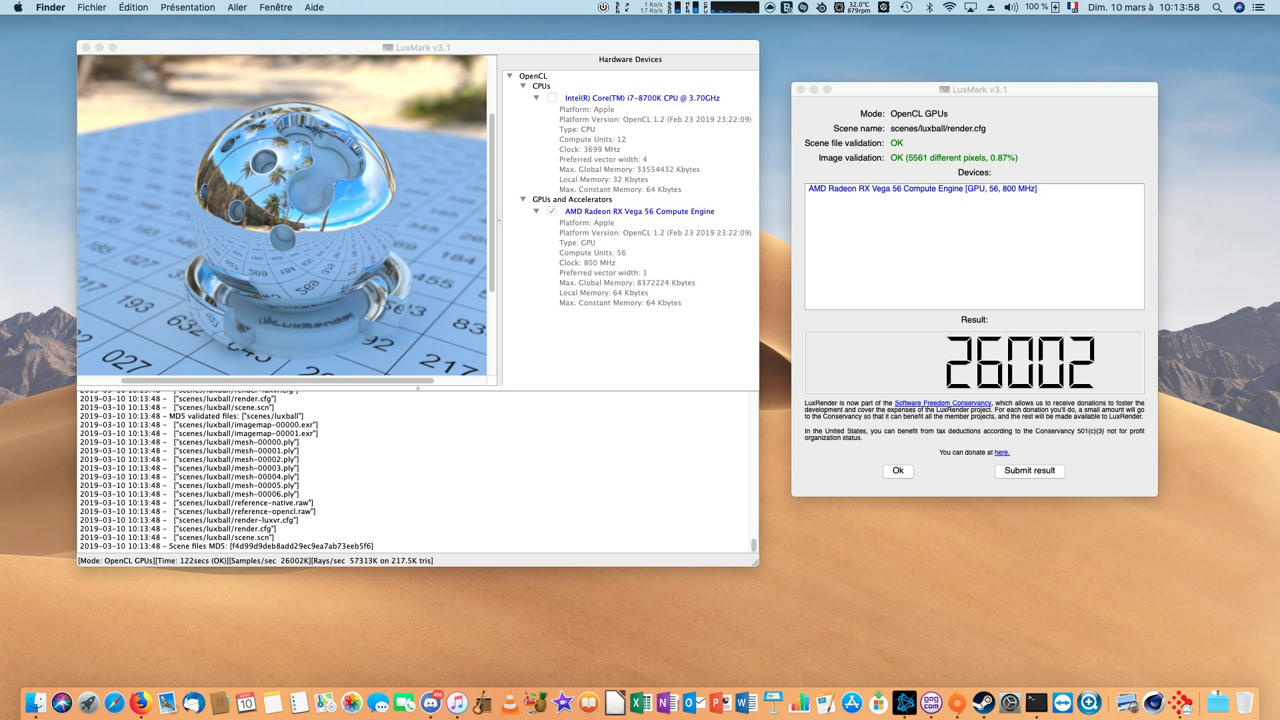Open Trash in the Dock

[x=1244, y=703]
